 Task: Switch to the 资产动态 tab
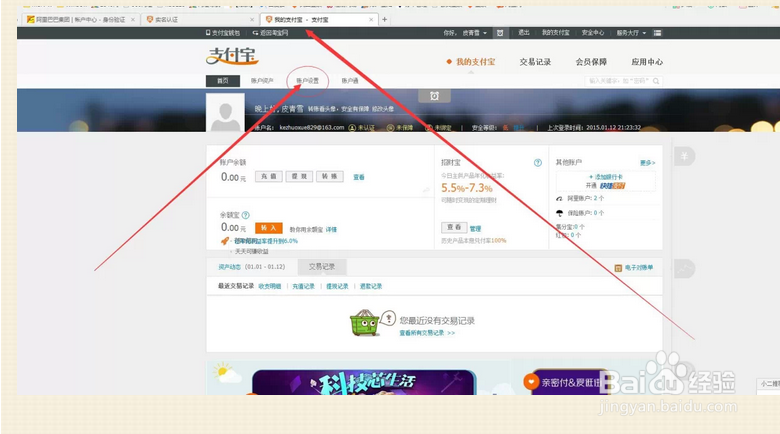229,267
